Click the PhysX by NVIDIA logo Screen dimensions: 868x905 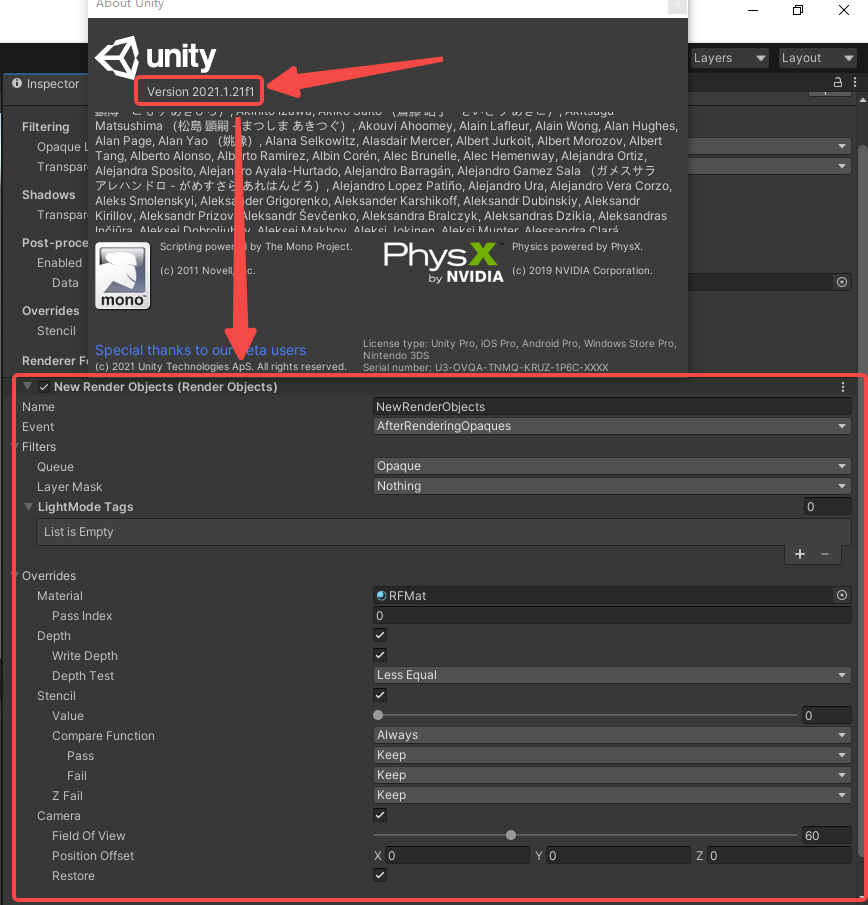coord(443,263)
